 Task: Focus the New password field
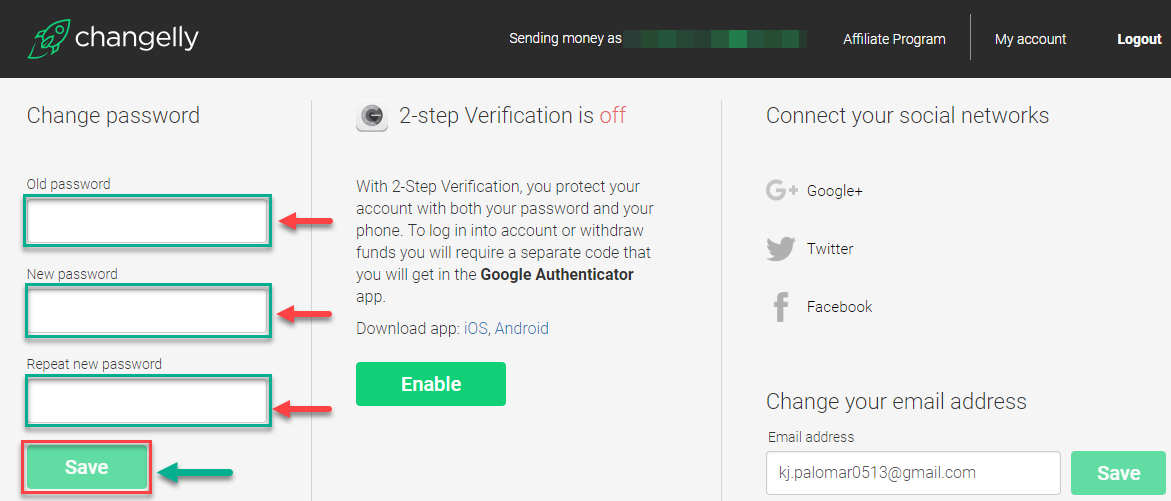(148, 311)
